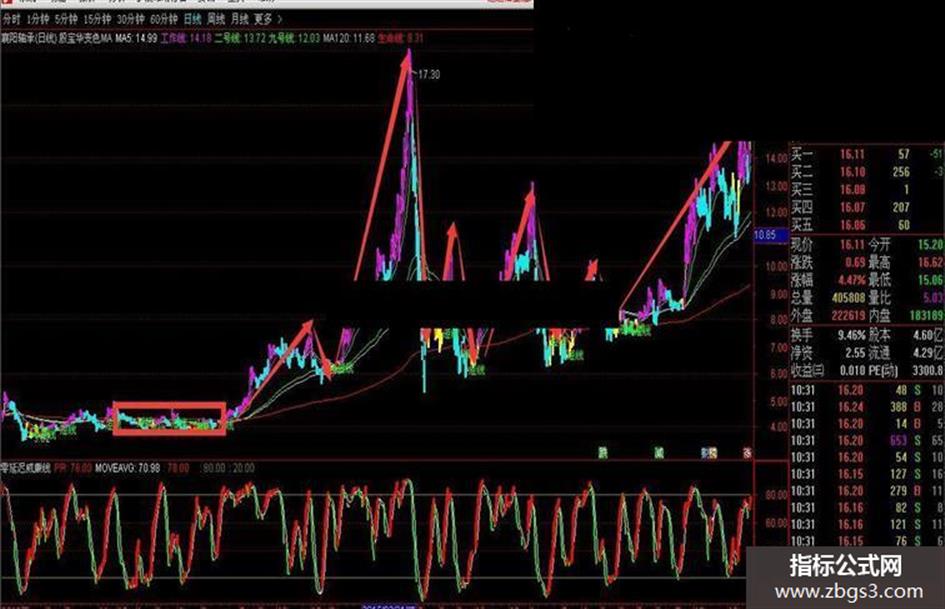Click the MA5: 14.99 indicator value
The width and height of the screenshot is (945, 609).
coord(136,38)
